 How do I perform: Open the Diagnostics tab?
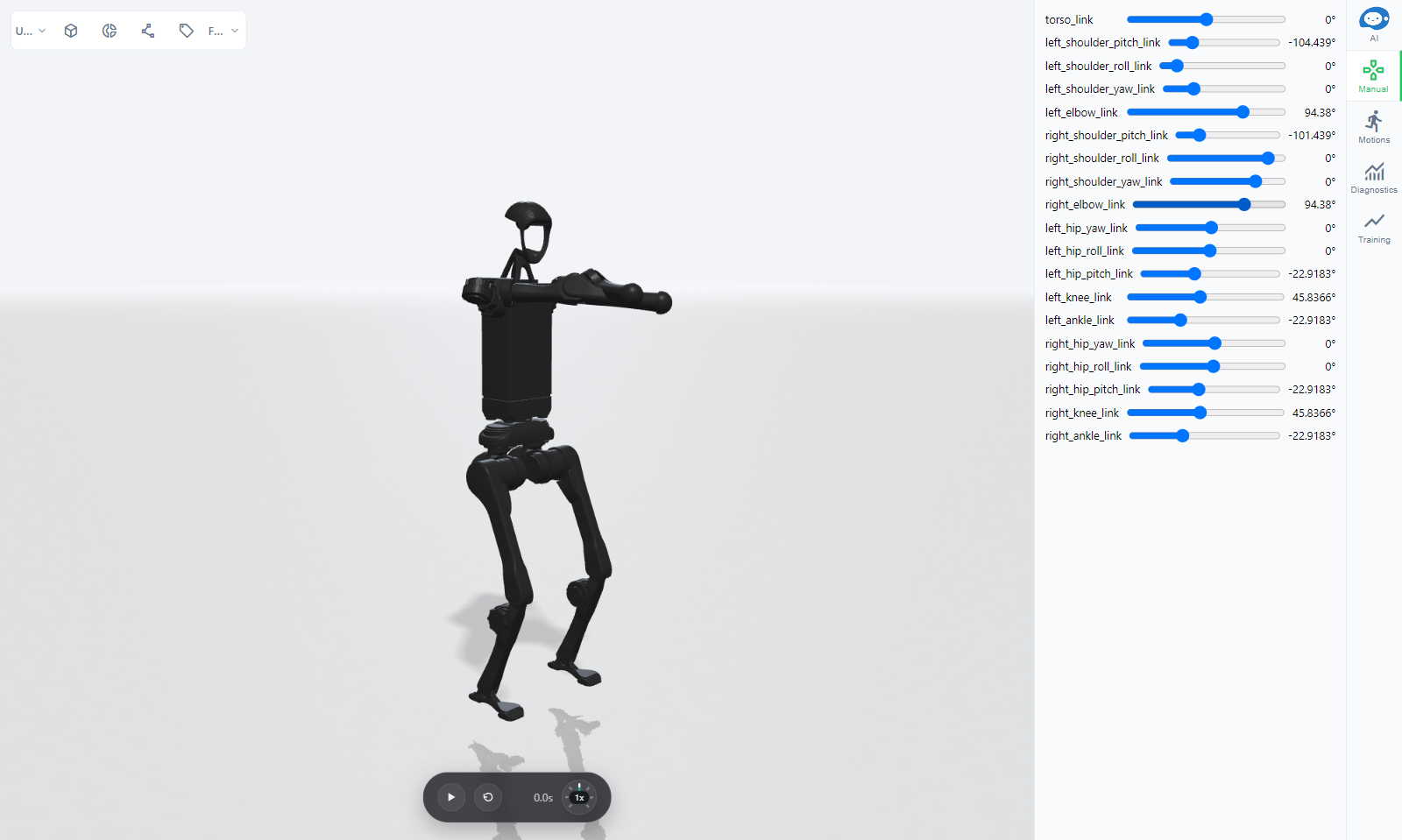1374,177
